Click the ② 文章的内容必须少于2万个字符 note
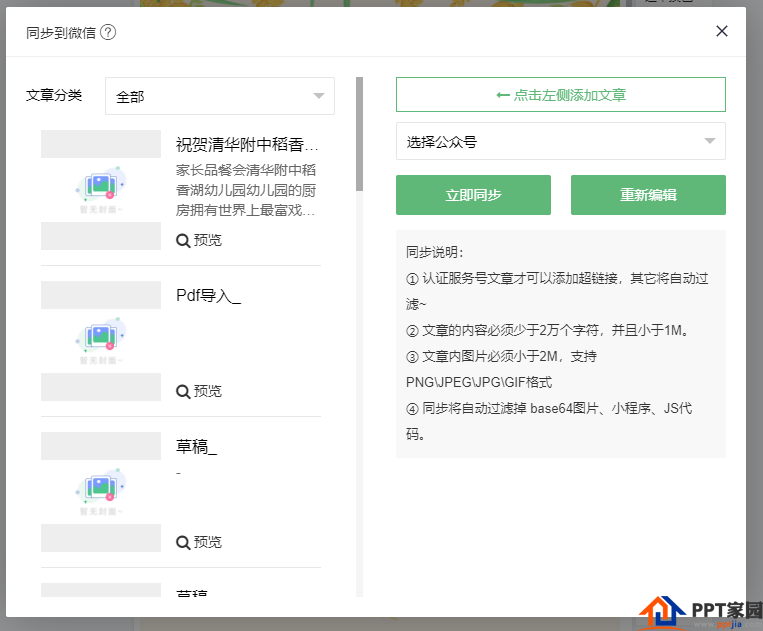 pyautogui.click(x=548, y=330)
